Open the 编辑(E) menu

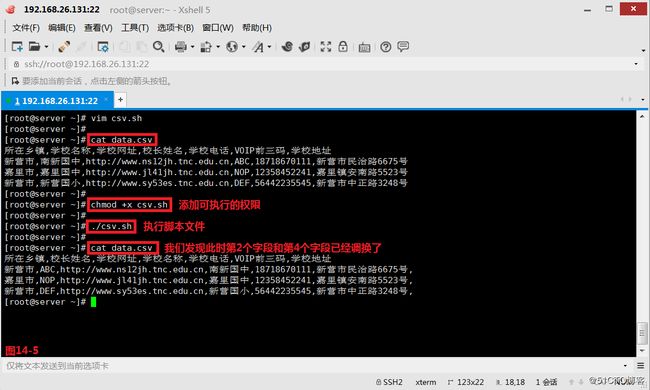[62, 28]
